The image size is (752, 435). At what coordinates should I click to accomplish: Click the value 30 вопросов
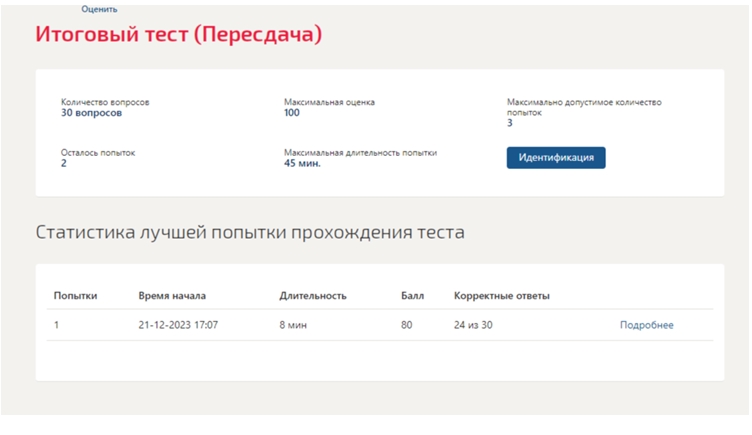tap(91, 113)
